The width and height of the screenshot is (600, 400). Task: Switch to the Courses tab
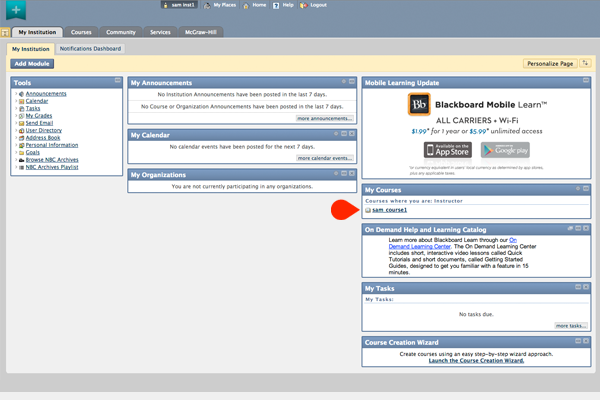(x=81, y=32)
